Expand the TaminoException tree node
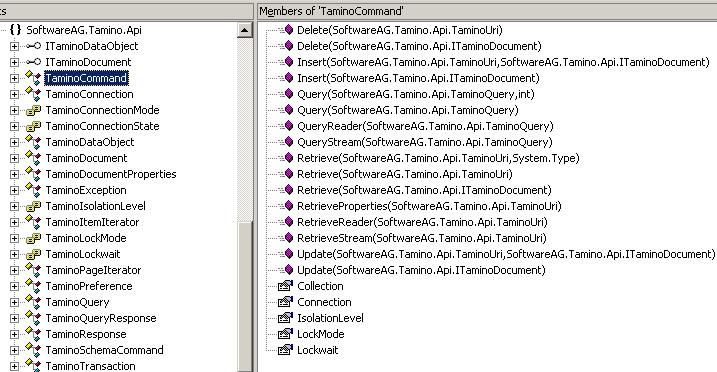The height and width of the screenshot is (372, 717). 14,191
